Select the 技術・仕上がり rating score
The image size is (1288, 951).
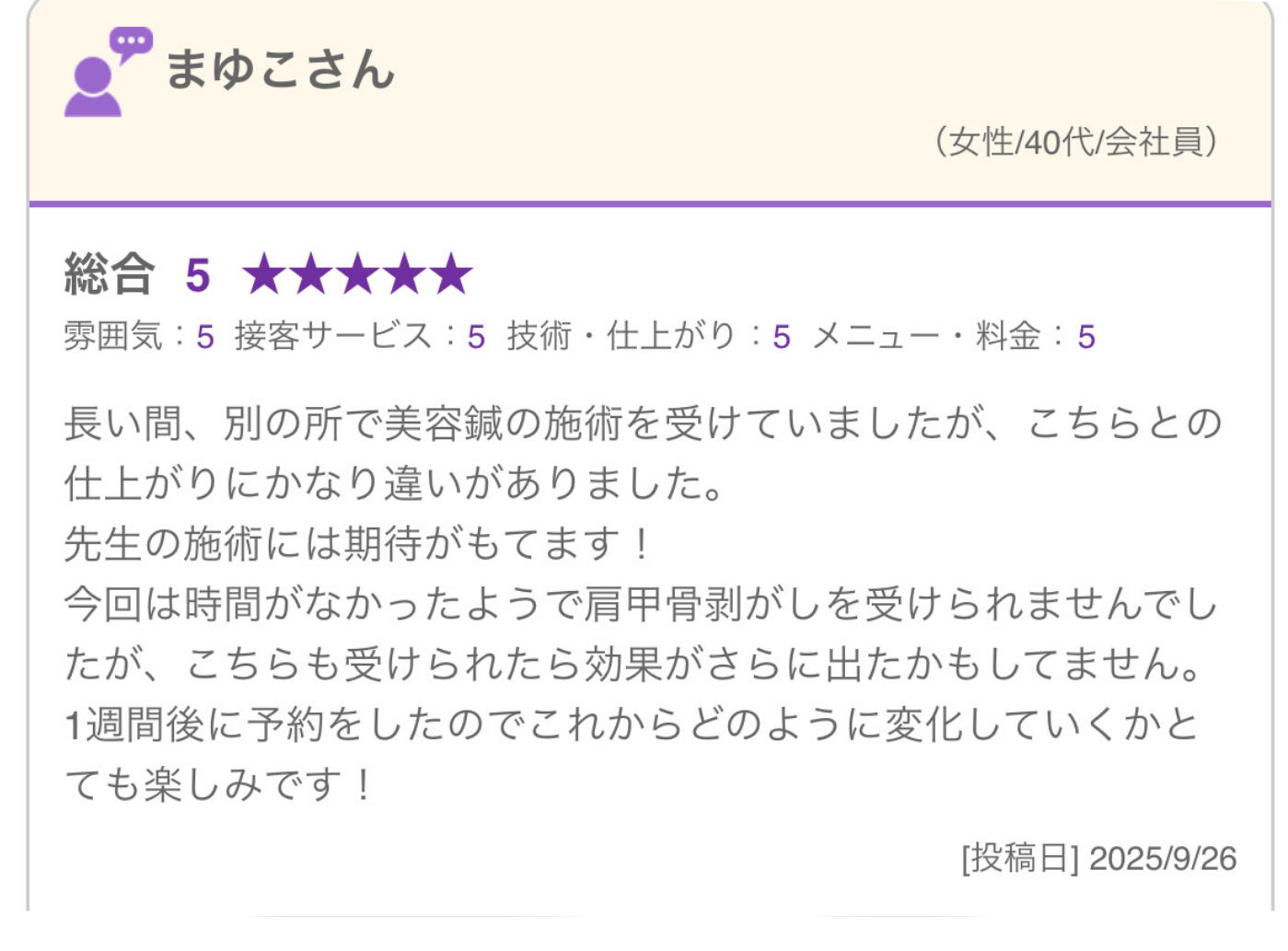coord(782,337)
